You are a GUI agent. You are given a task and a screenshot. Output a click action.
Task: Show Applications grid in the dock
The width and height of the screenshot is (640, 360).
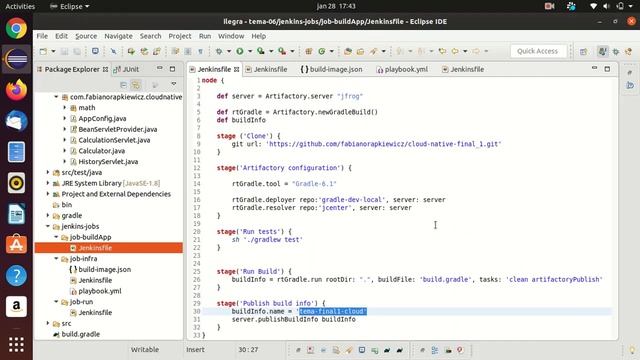tap(16, 345)
